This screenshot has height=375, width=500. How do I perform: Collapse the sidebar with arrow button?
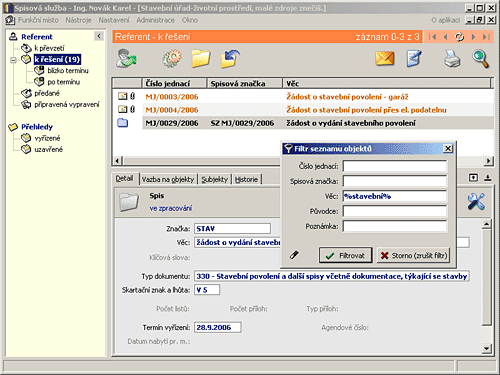99,36
